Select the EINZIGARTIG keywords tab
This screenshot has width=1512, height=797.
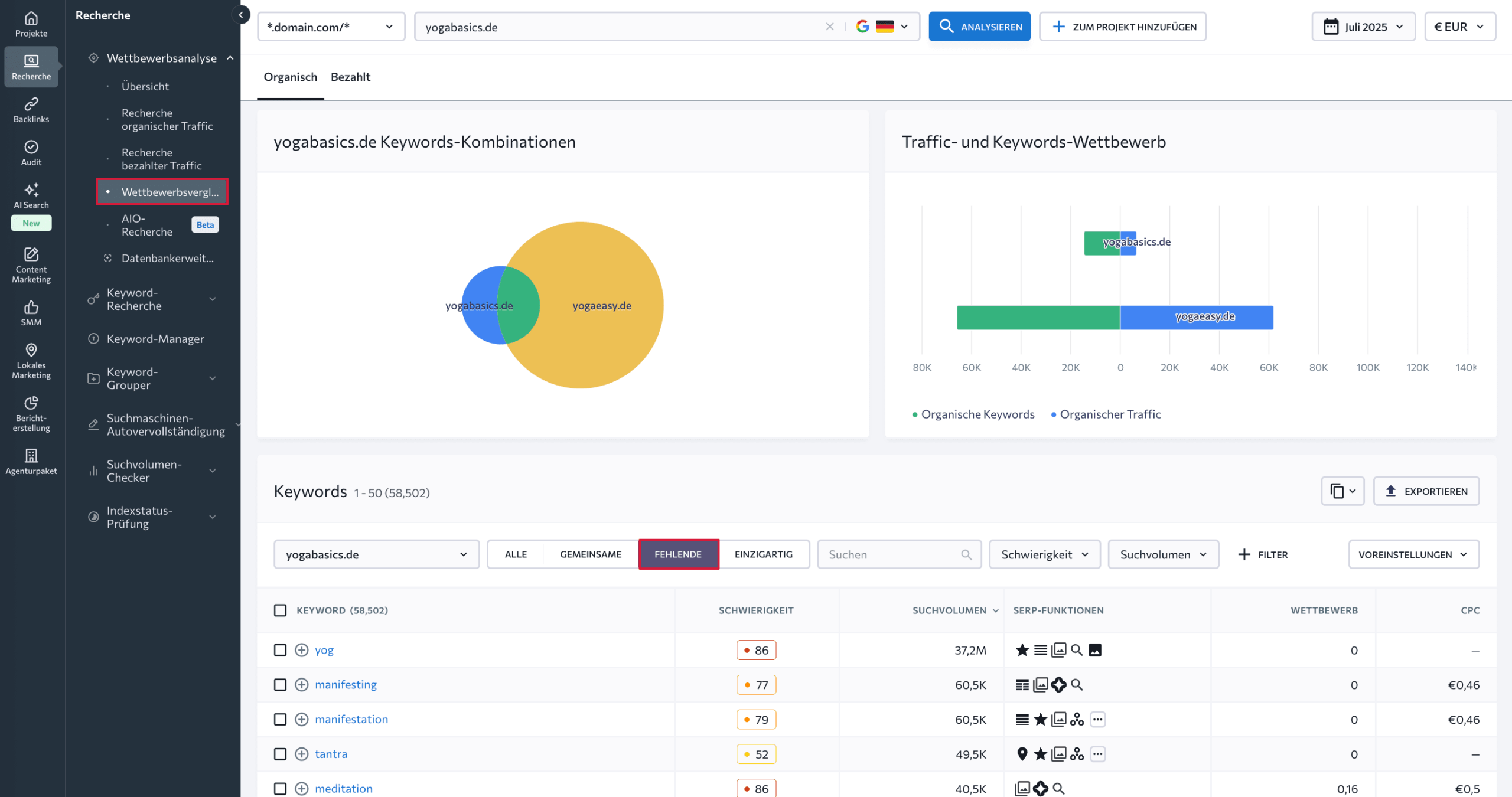pyautogui.click(x=764, y=554)
